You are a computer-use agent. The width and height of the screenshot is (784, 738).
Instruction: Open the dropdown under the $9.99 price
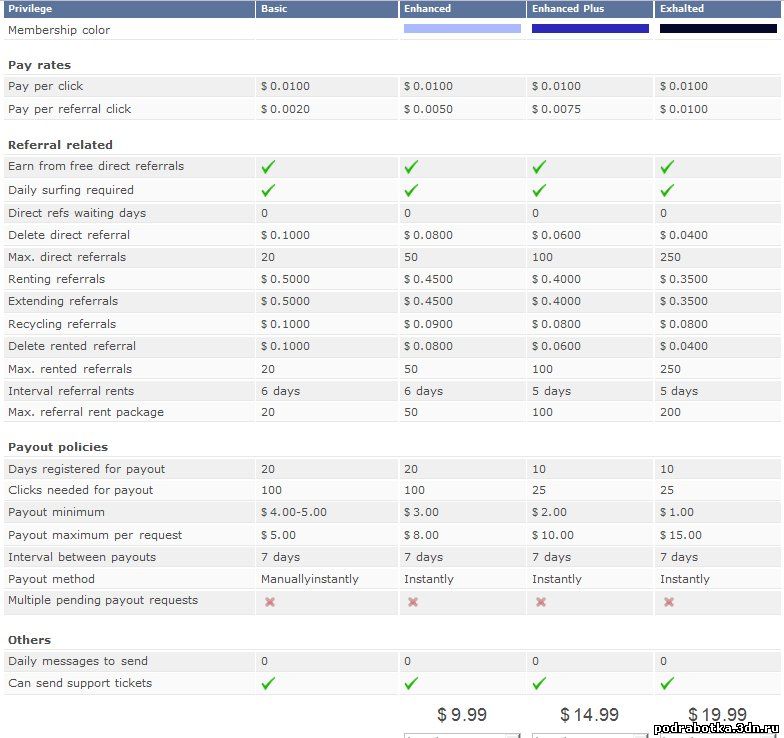coord(462,734)
